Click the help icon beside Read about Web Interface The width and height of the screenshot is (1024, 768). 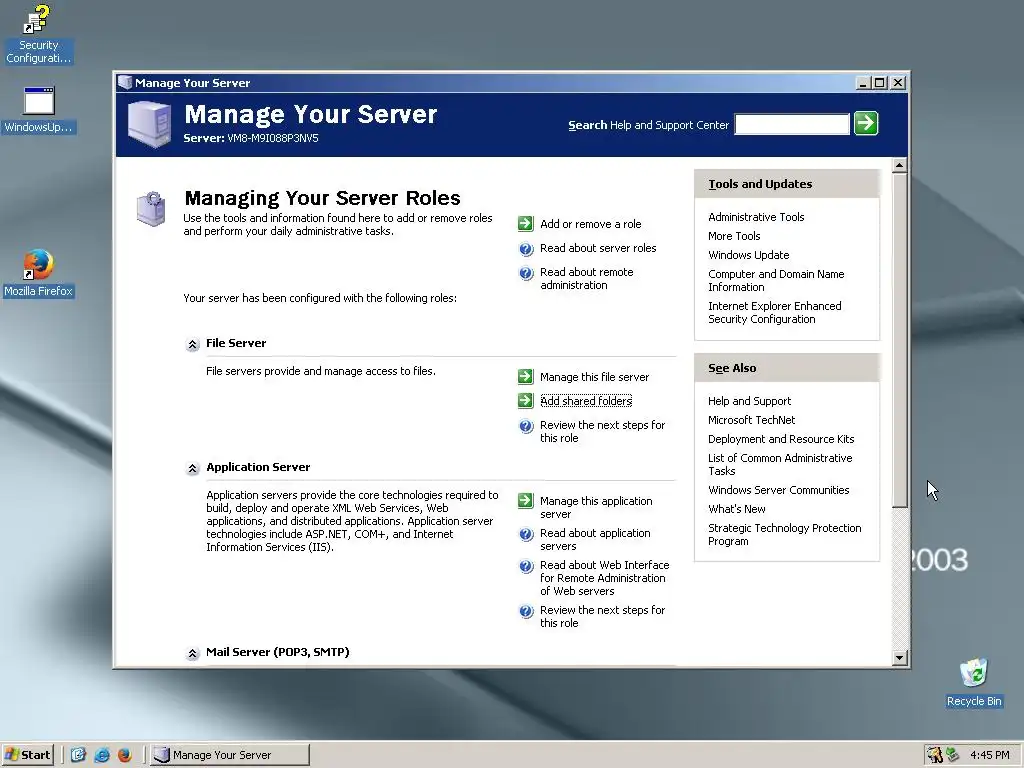[526, 566]
